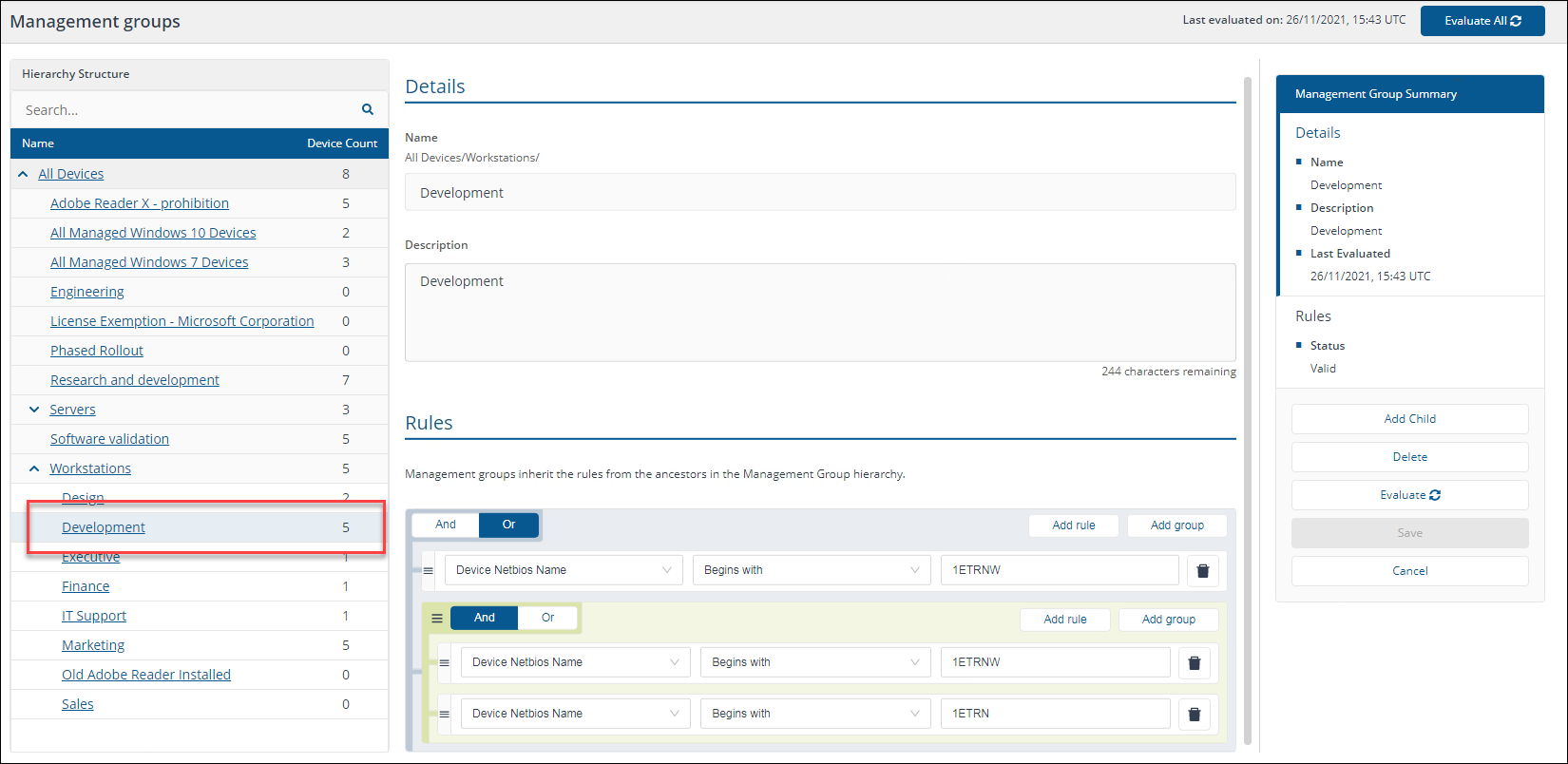Click Evaluate All refresh button
This screenshot has height=764, width=1568.
1482,21
